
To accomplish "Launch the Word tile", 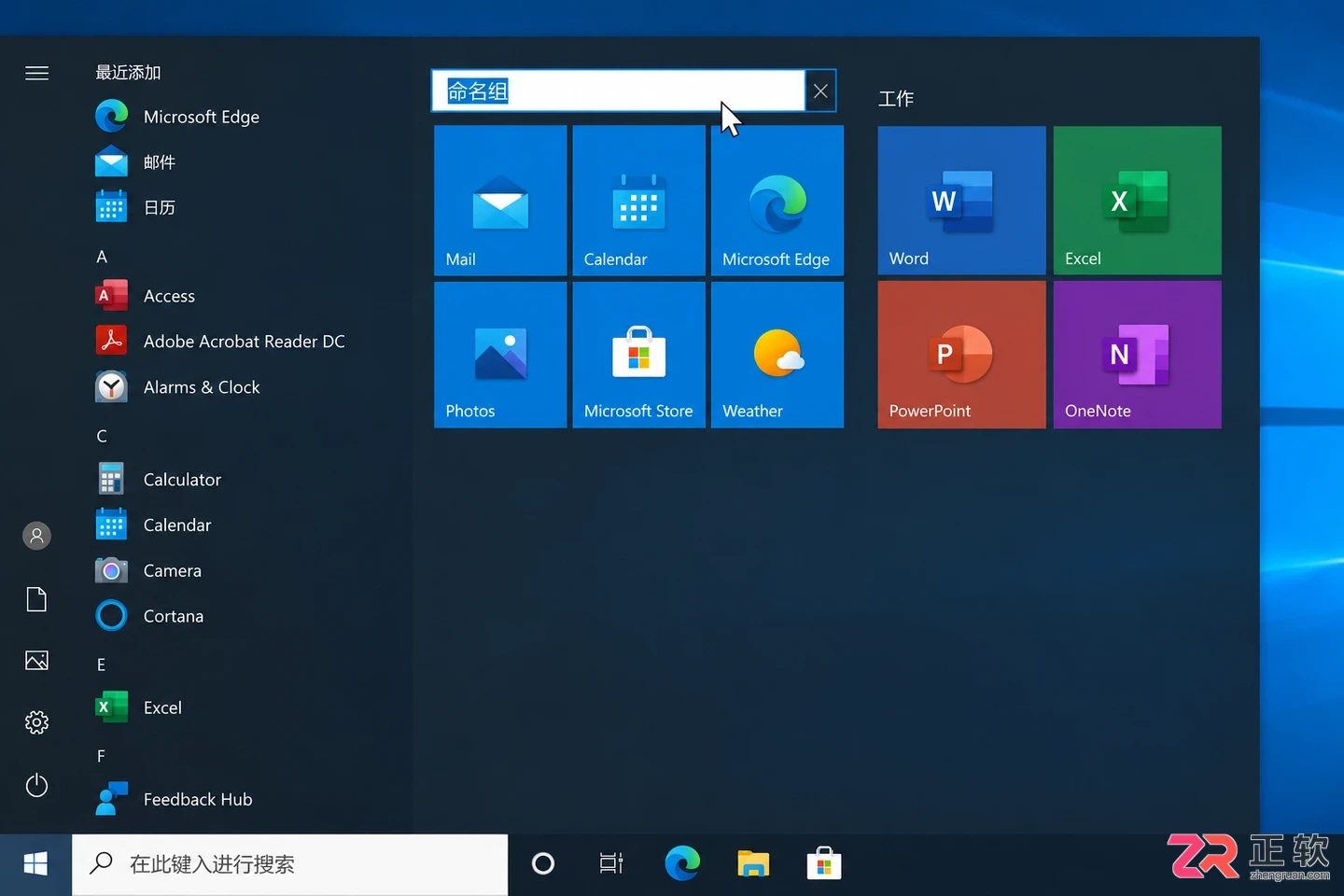I will [x=961, y=201].
